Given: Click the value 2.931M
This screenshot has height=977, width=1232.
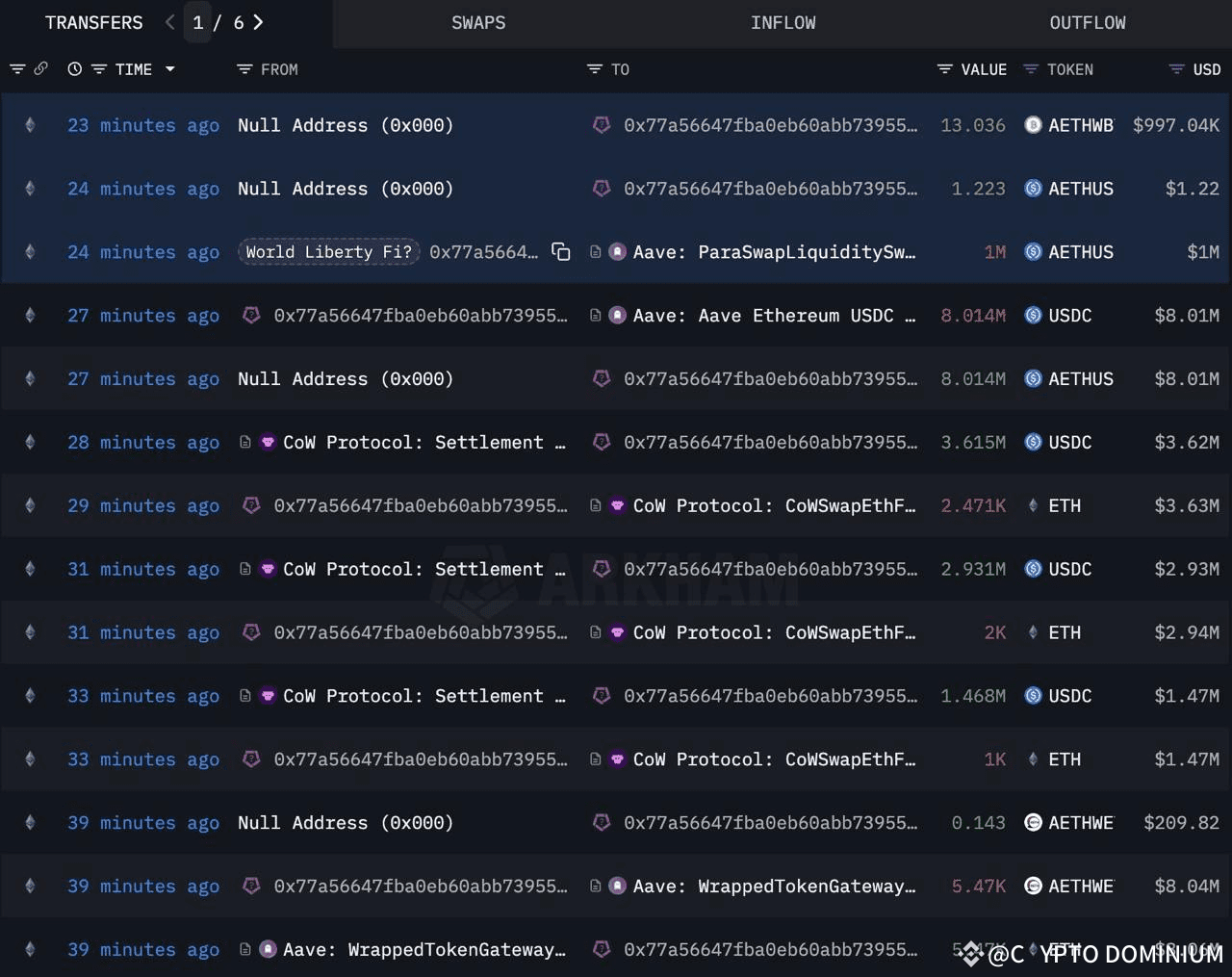Looking at the screenshot, I should 973,570.
